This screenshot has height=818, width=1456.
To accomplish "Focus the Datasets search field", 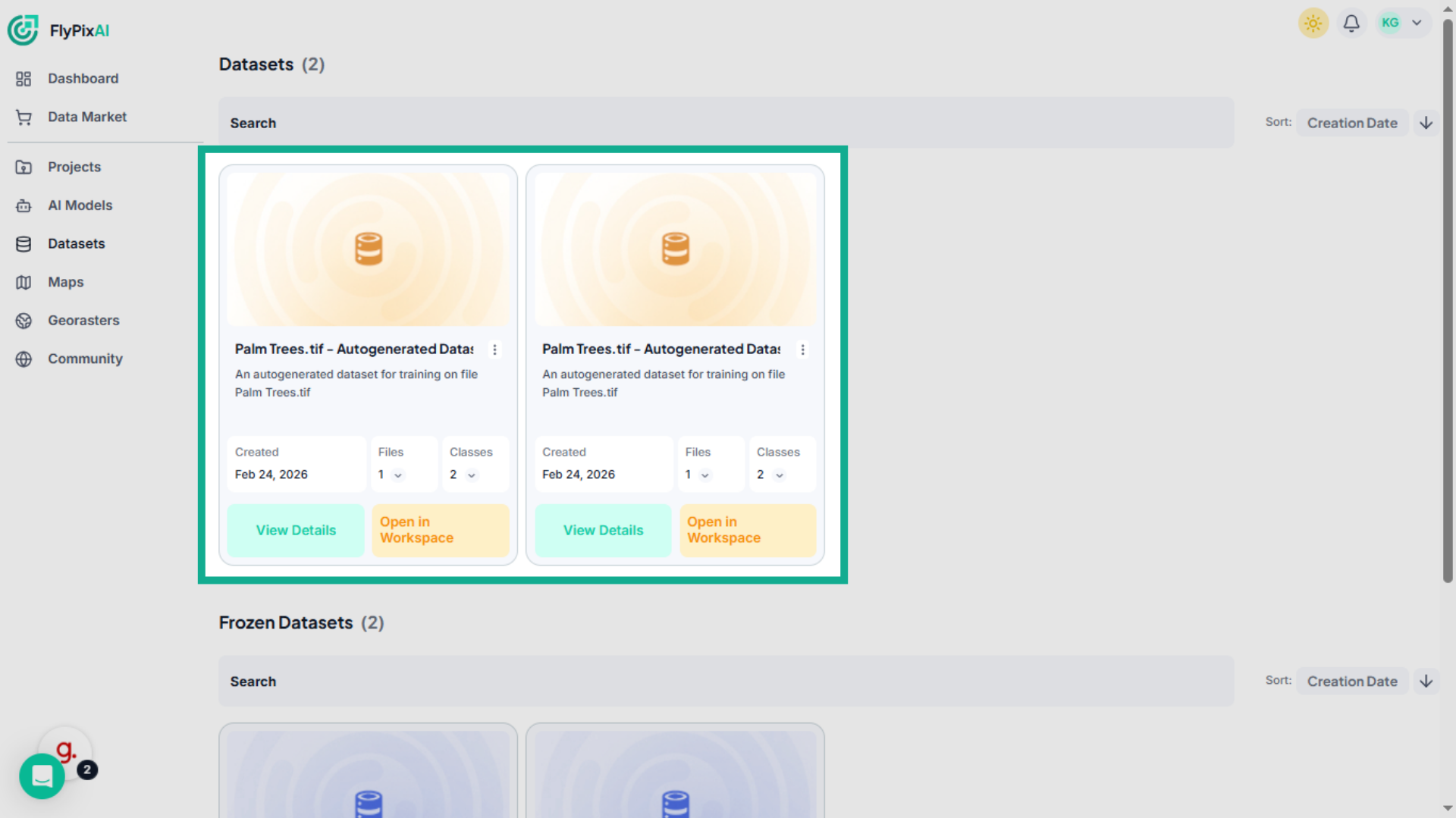I will (726, 123).
